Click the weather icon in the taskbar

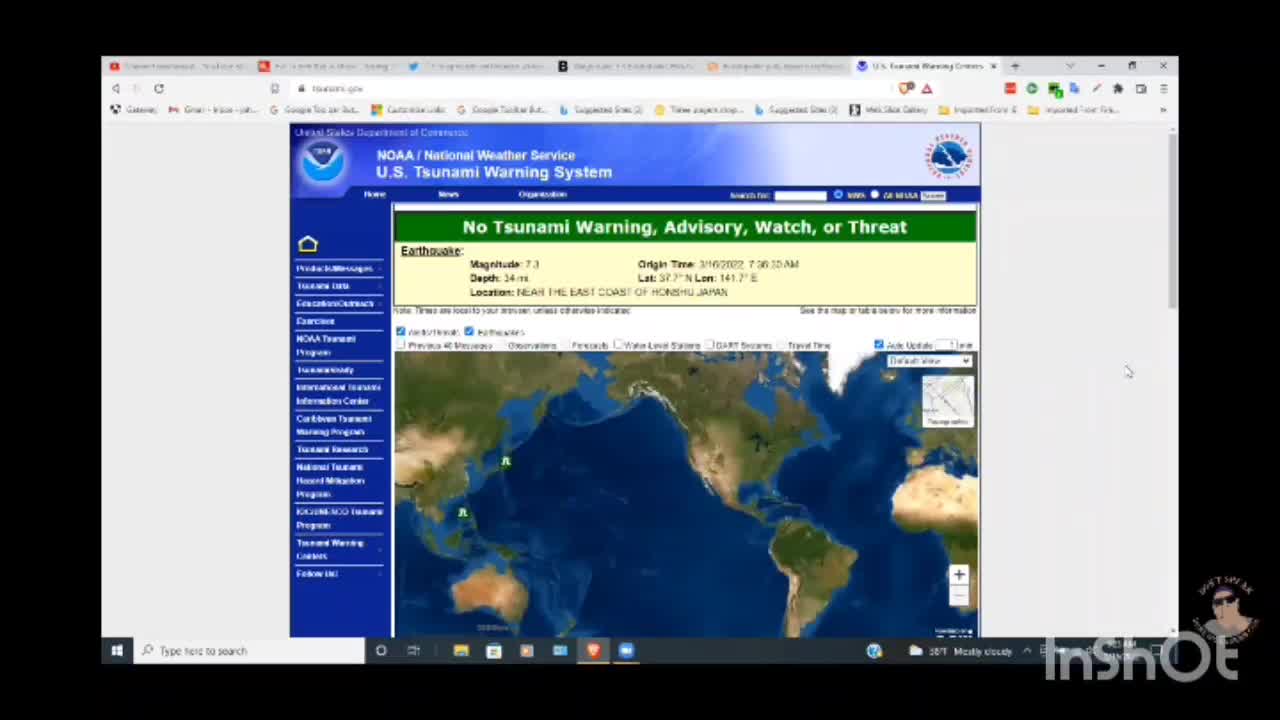coord(915,651)
